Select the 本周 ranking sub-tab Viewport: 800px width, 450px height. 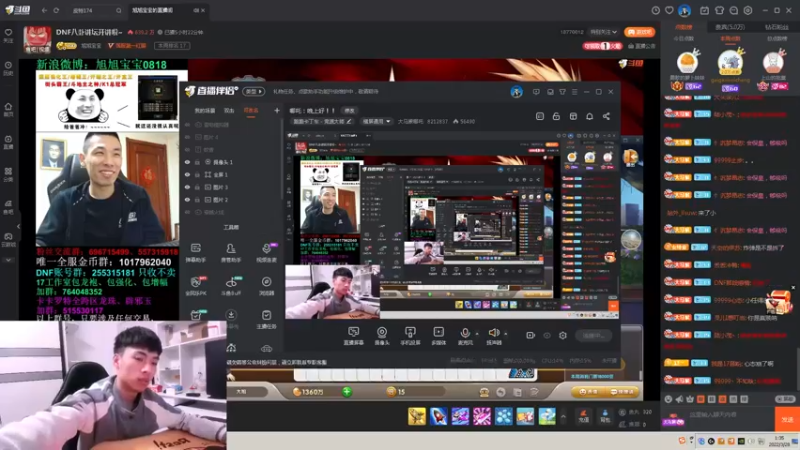click(730, 39)
